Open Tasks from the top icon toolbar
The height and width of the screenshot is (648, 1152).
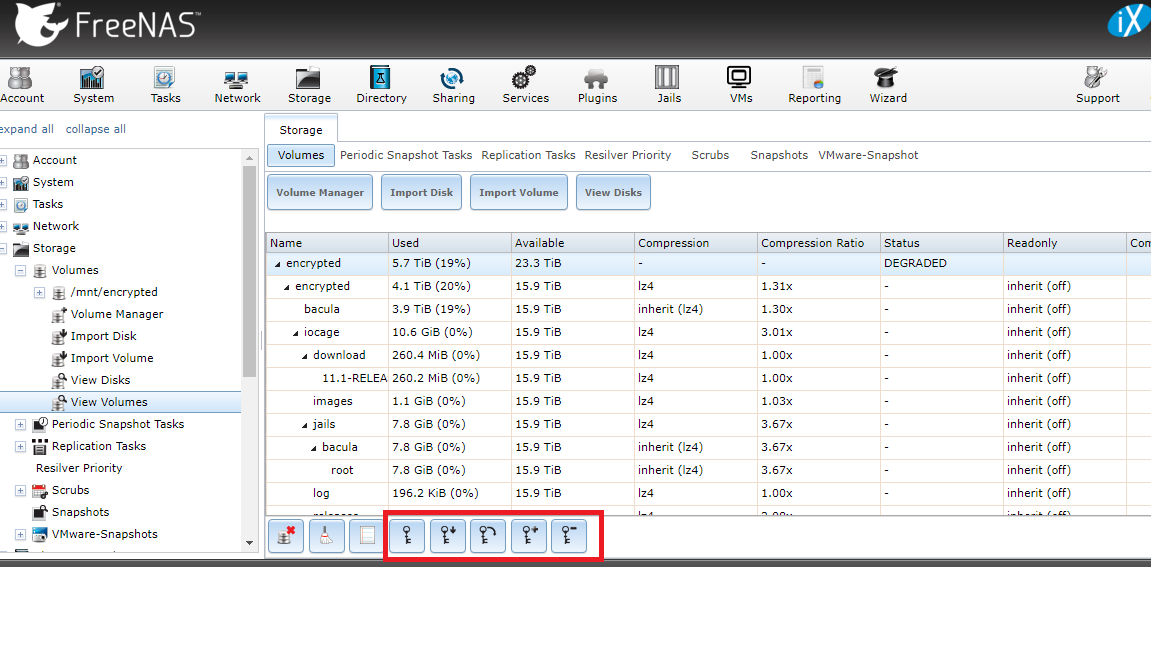(165, 84)
